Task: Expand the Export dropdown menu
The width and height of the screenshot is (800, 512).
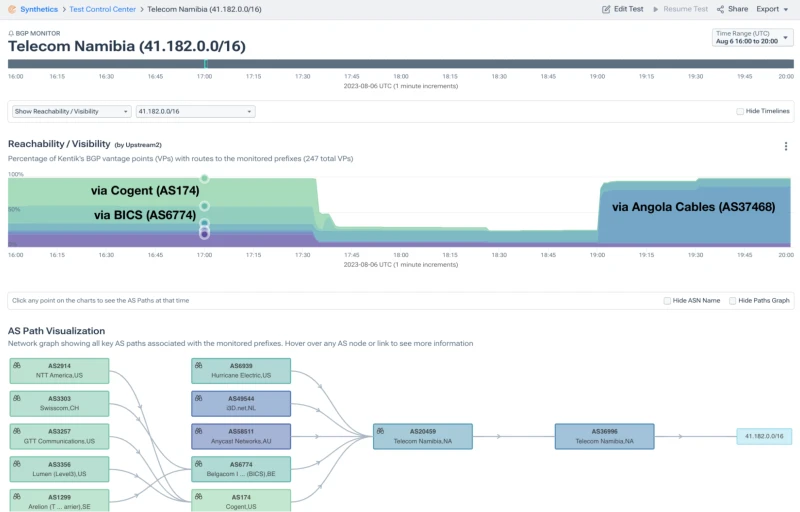Action: [x=772, y=9]
